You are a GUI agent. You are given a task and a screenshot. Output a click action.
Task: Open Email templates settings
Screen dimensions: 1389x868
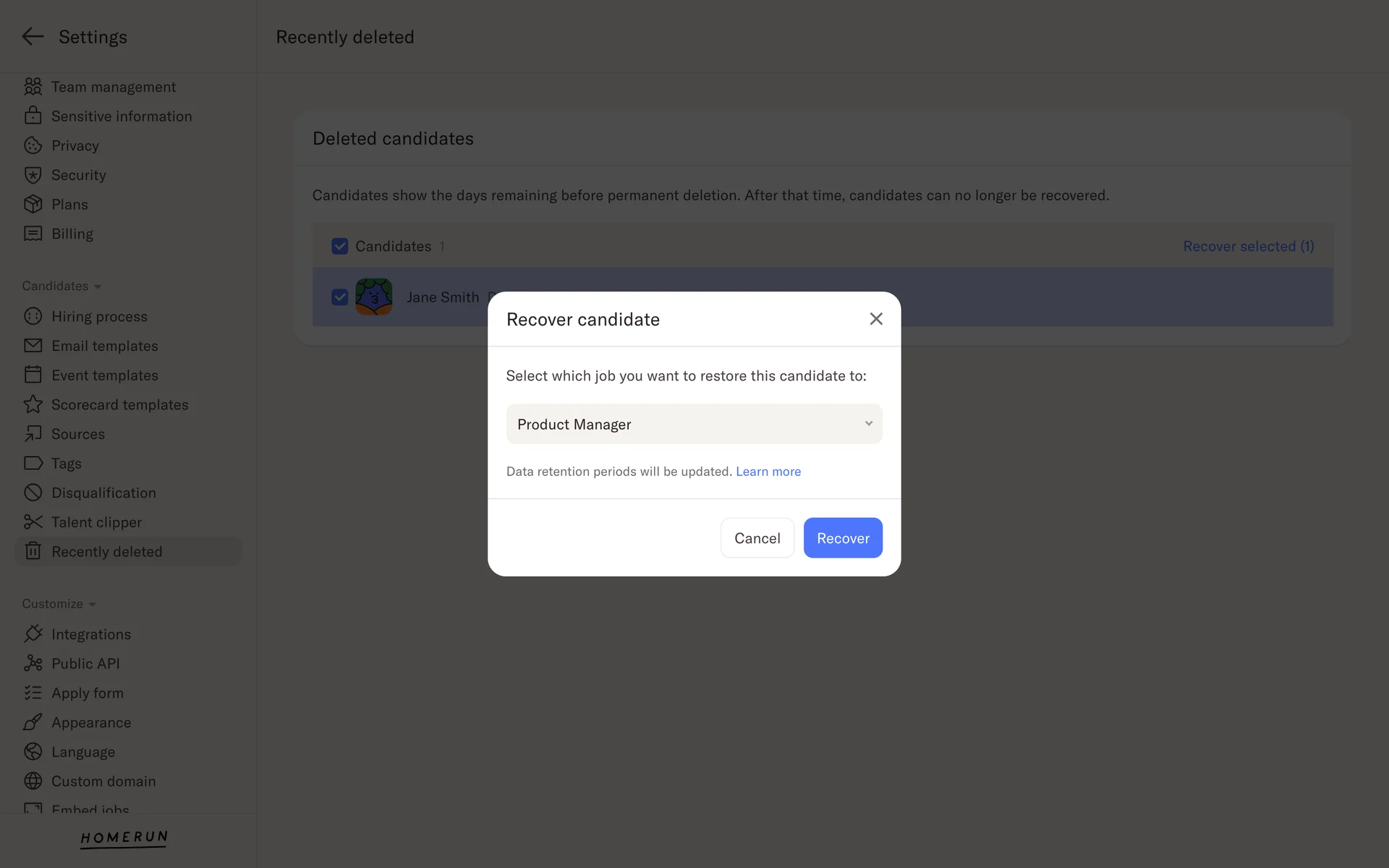[x=104, y=346]
